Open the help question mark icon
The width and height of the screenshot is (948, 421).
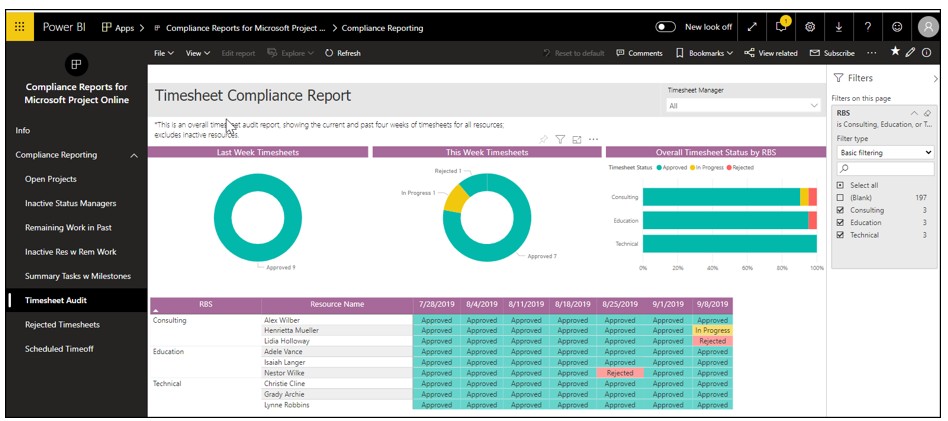(867, 27)
